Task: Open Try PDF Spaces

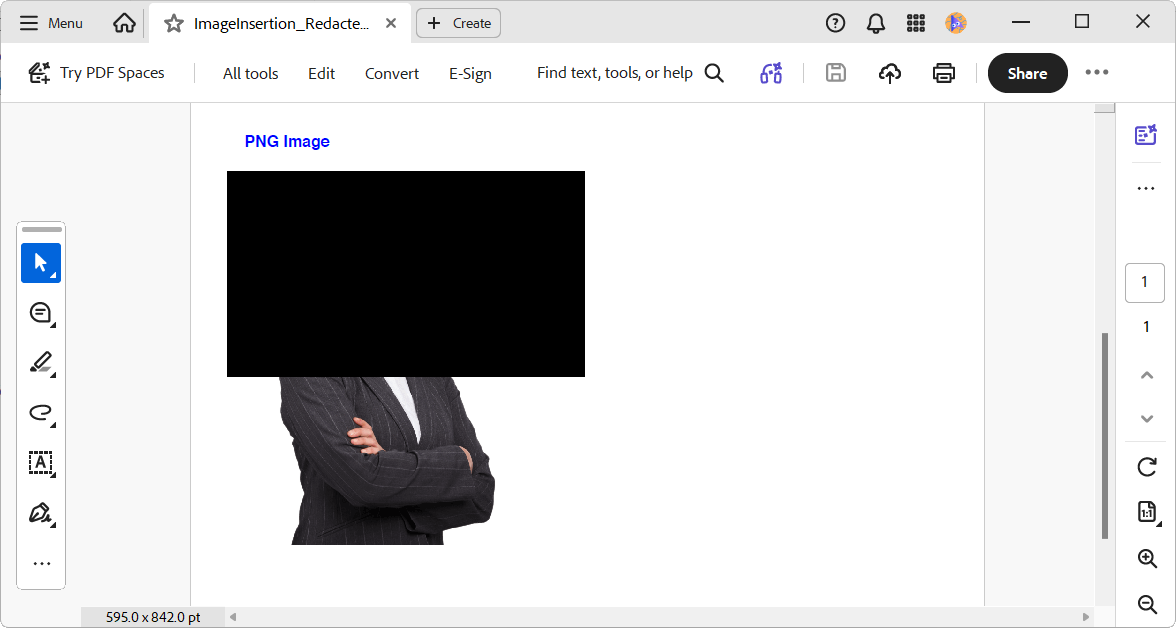Action: coord(97,72)
